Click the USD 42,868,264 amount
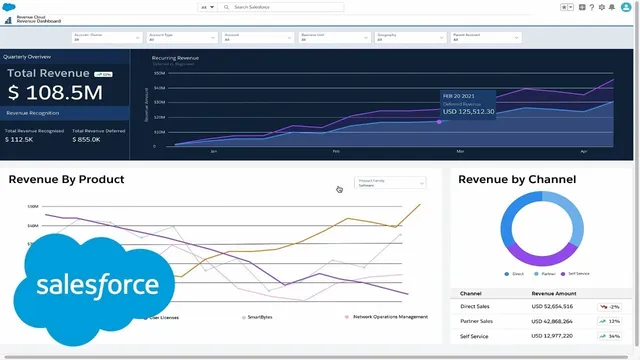The height and width of the screenshot is (360, 640). (552, 321)
